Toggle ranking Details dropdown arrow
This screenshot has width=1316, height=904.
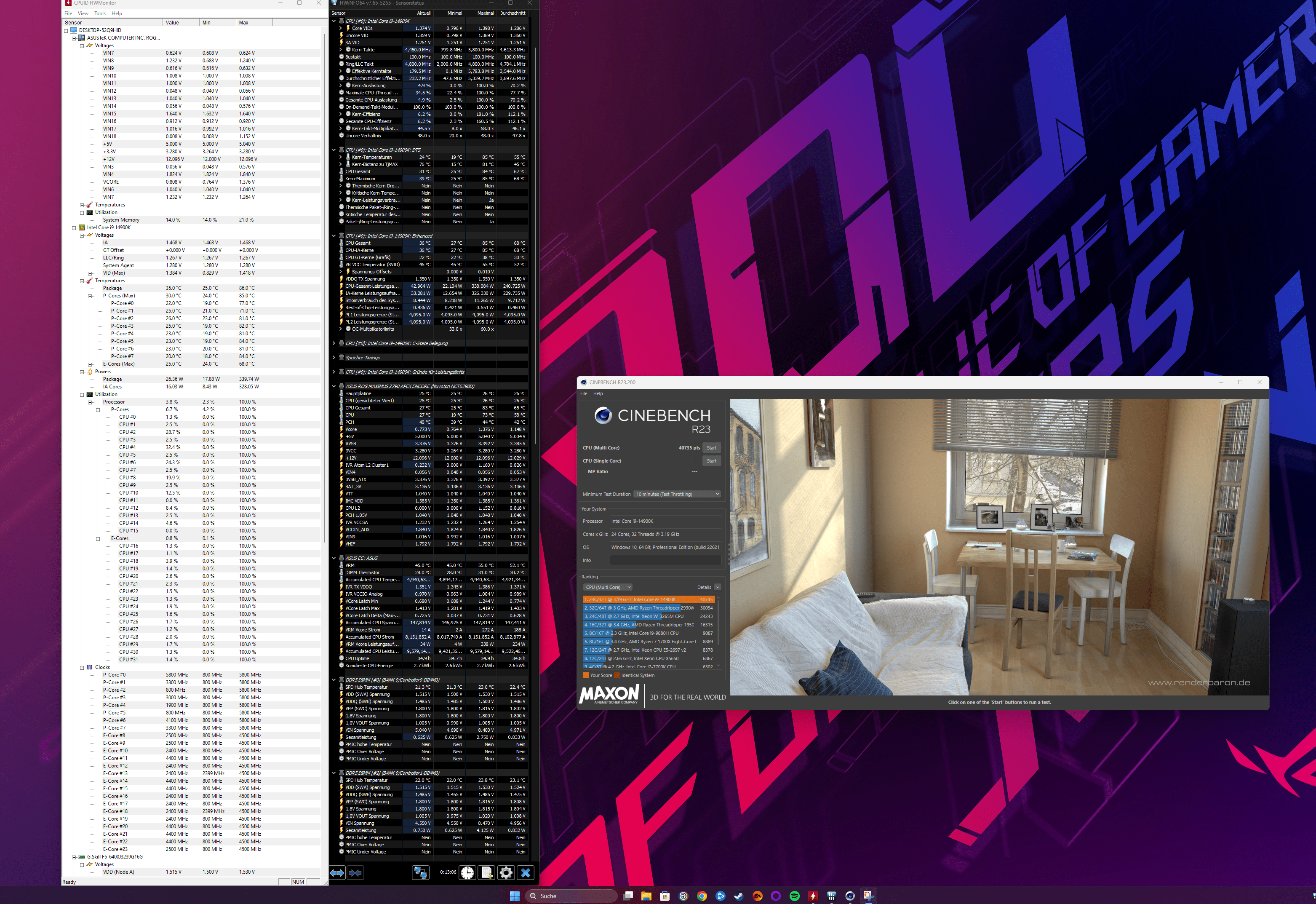718,587
